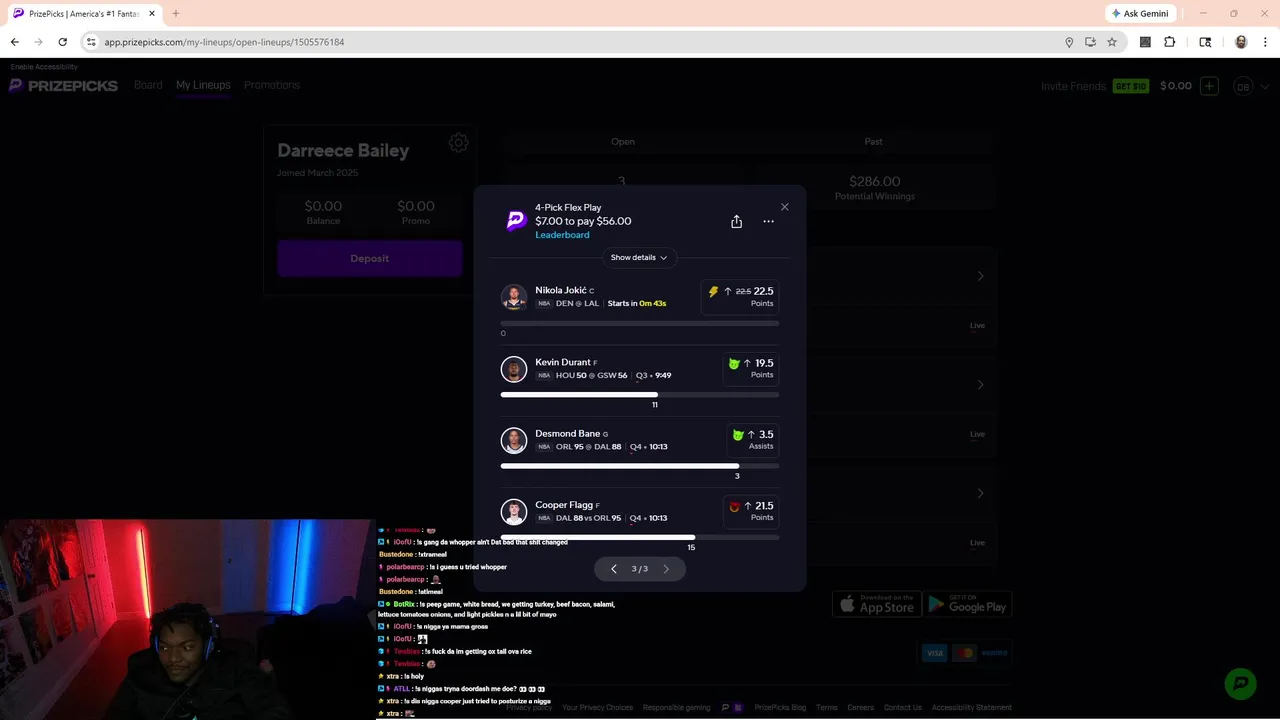This screenshot has height=720, width=1280.
Task: Expand the third background lineup chevron
Action: 980,493
